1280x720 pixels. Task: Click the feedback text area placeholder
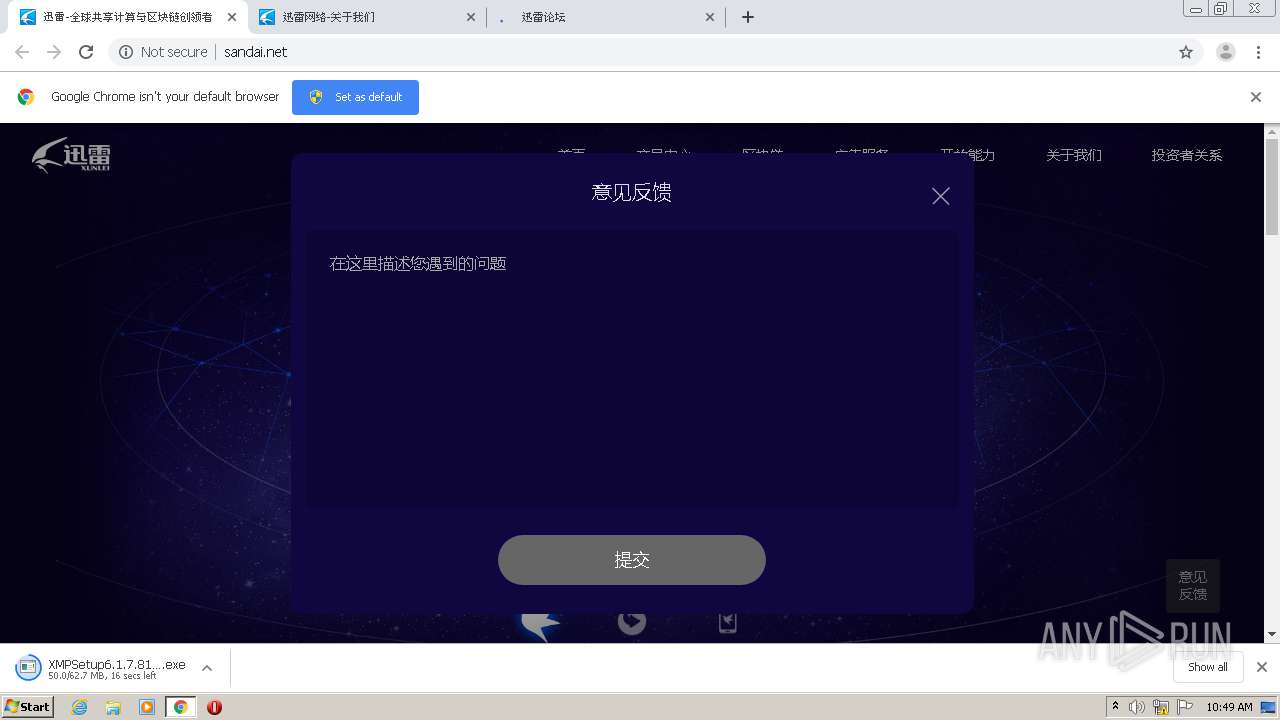[x=418, y=264]
